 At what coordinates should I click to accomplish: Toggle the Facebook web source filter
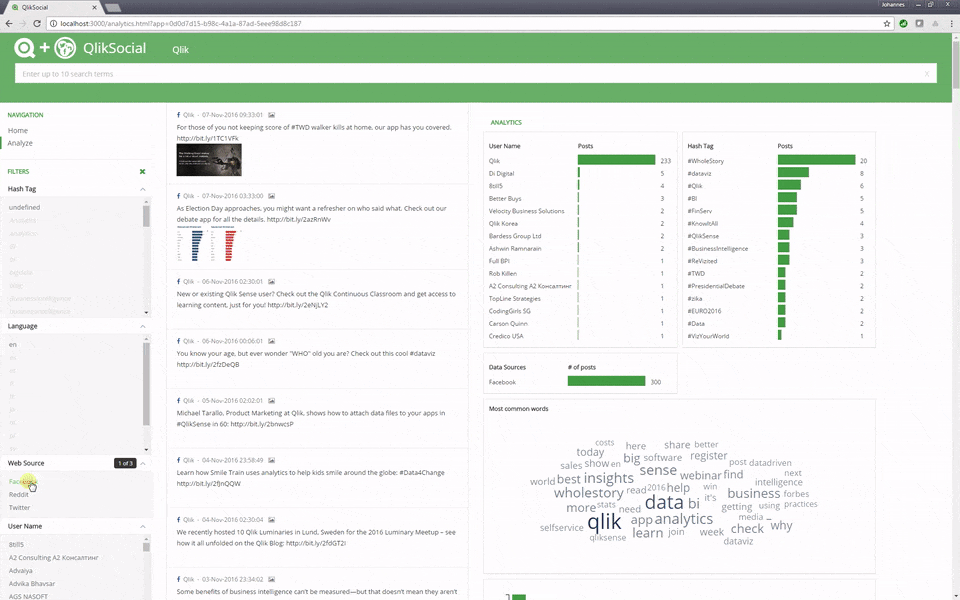pyautogui.click(x=23, y=482)
